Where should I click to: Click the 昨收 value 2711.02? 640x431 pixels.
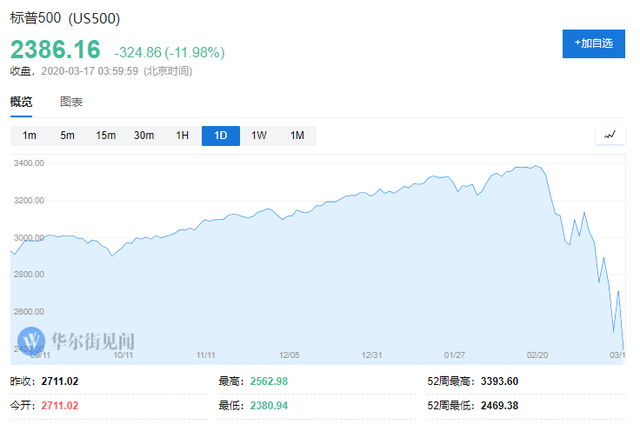pyautogui.click(x=60, y=381)
